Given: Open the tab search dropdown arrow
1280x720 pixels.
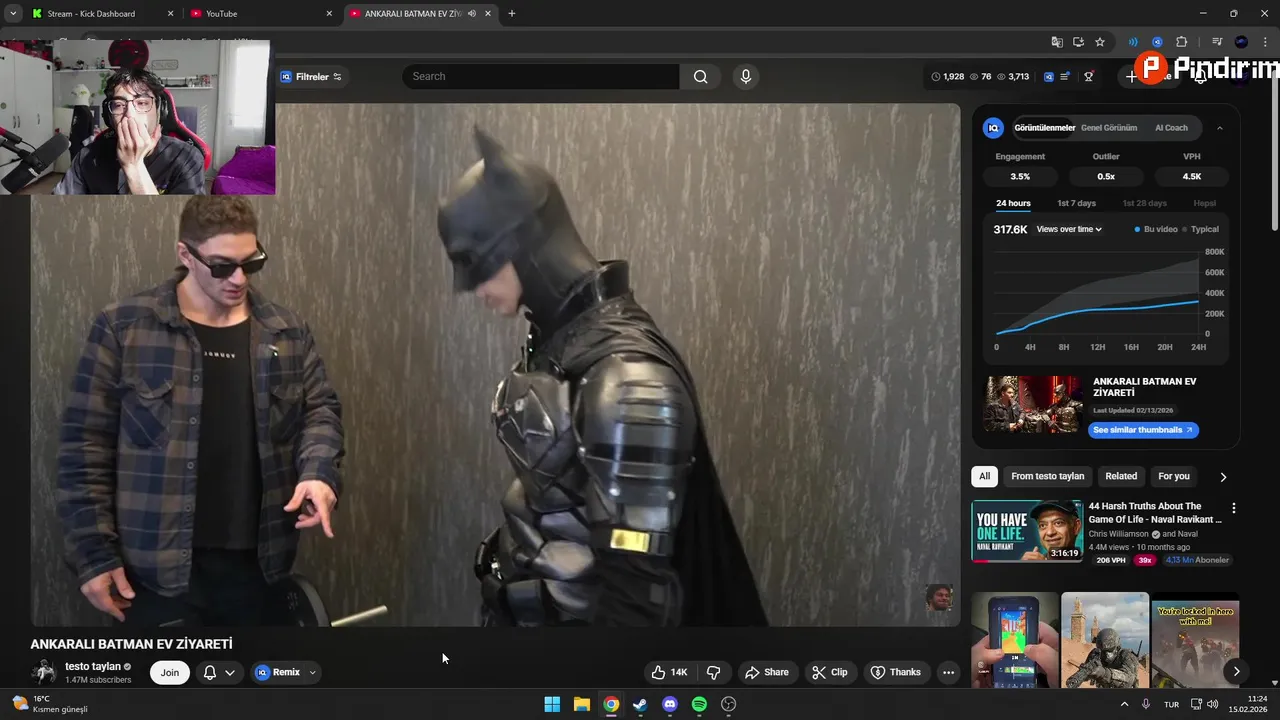Looking at the screenshot, I should click(x=13, y=14).
